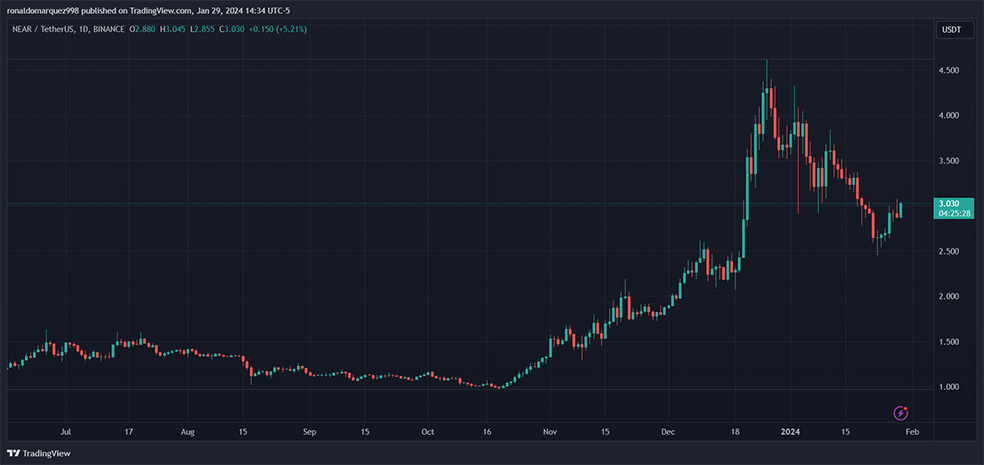Screen dimensions: 984x465
Task: Click the 3.500 price axis label
Action: tap(949, 161)
